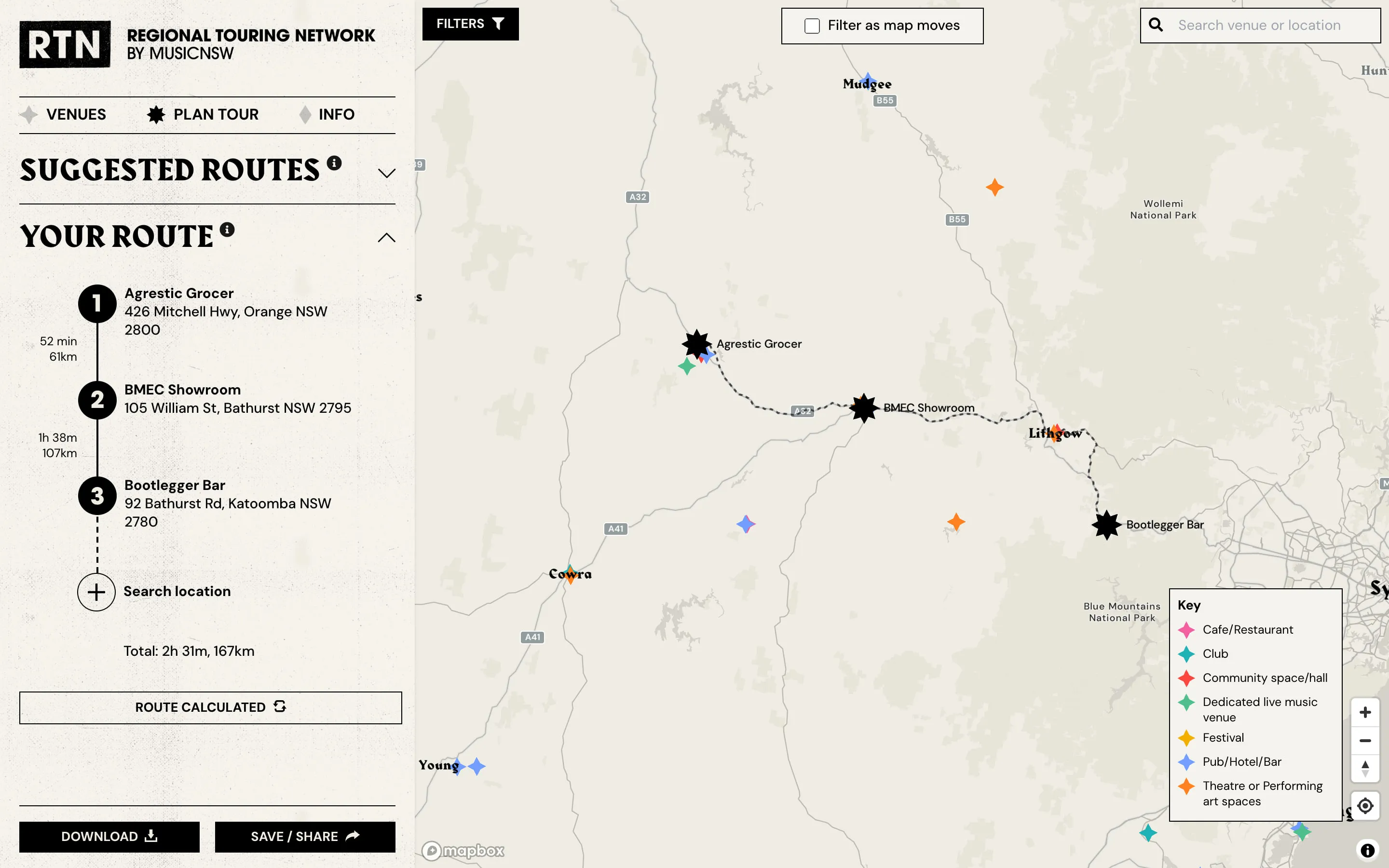
Task: Click the Agrestic Grocer map marker
Action: pyautogui.click(x=697, y=344)
